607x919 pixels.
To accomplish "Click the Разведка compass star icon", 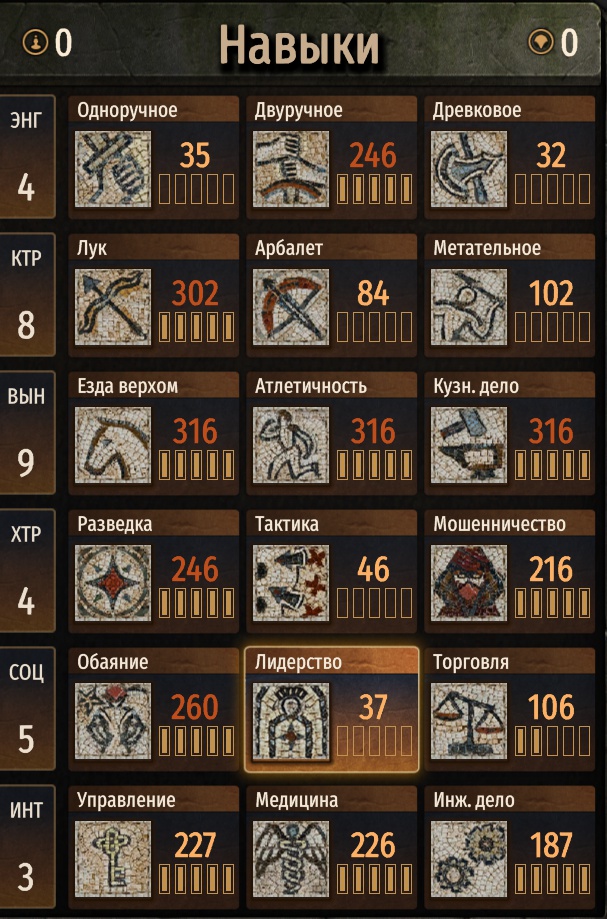I will click(x=112, y=583).
